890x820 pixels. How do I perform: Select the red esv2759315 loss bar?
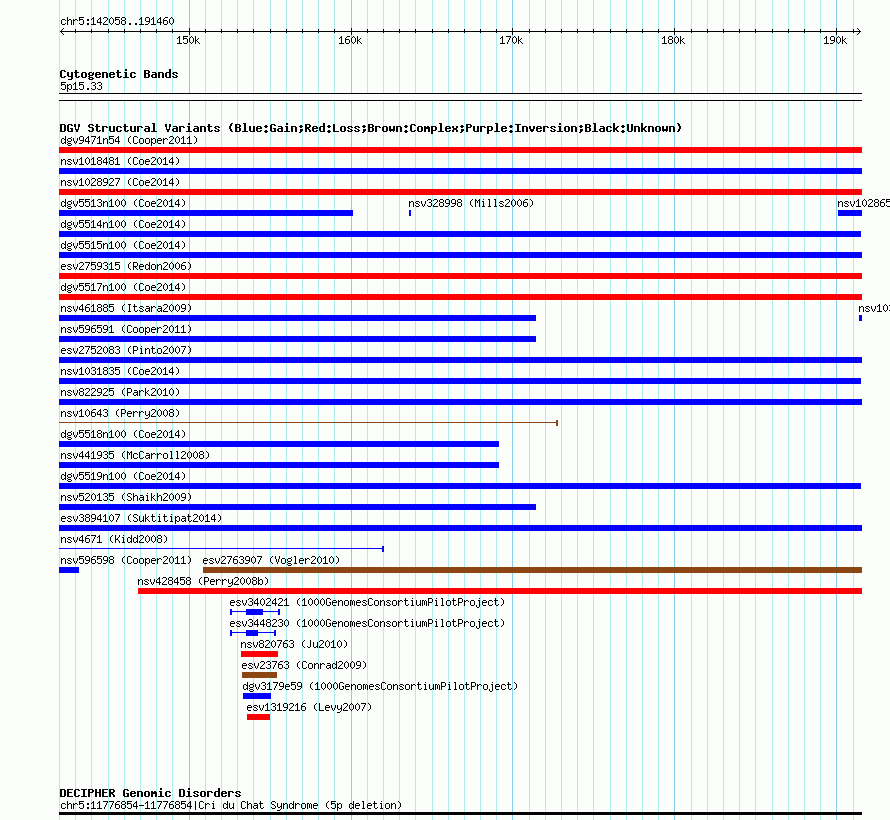[x=460, y=276]
